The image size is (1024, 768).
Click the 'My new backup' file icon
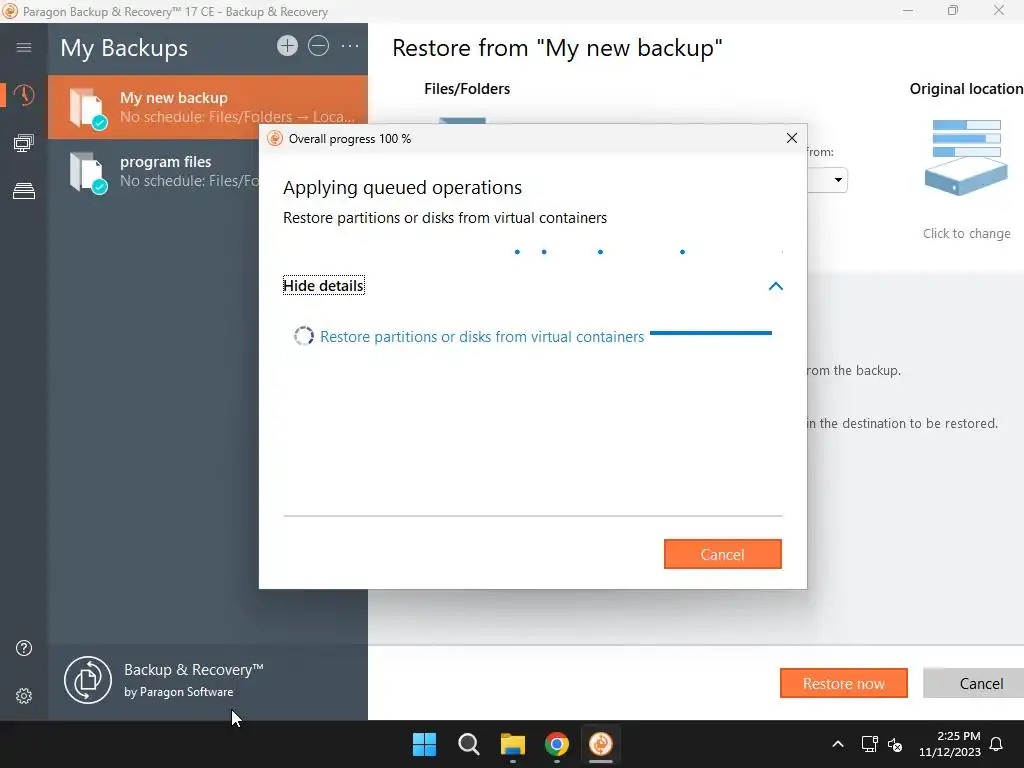[88, 108]
